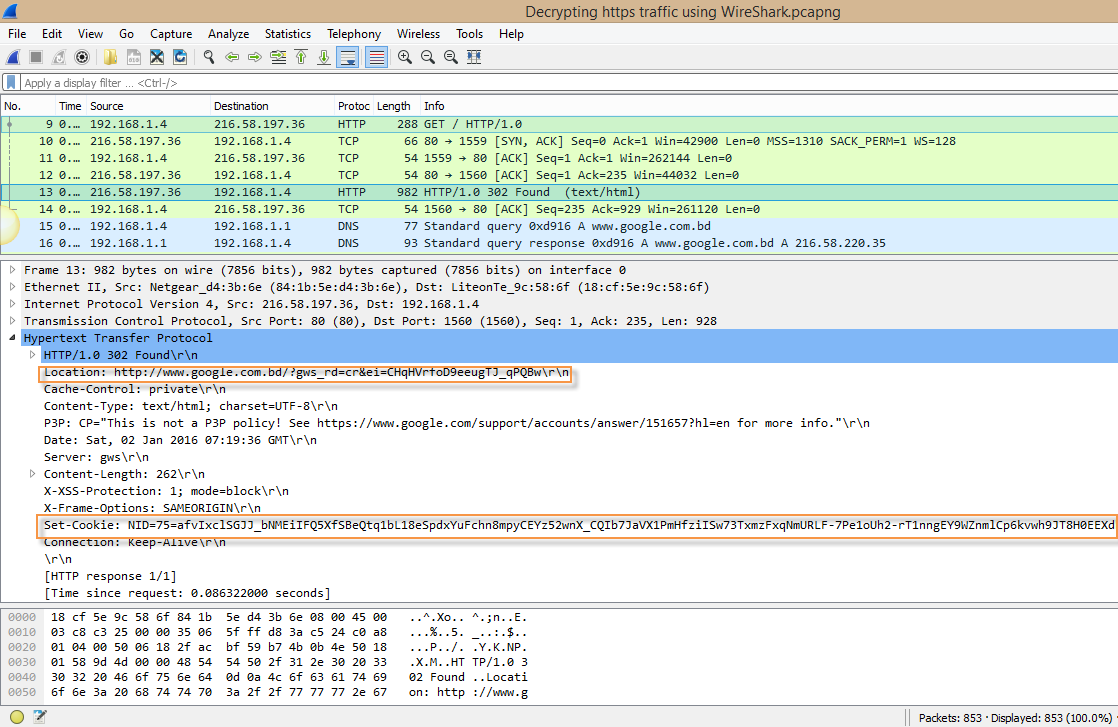Open the View menu

[90, 33]
